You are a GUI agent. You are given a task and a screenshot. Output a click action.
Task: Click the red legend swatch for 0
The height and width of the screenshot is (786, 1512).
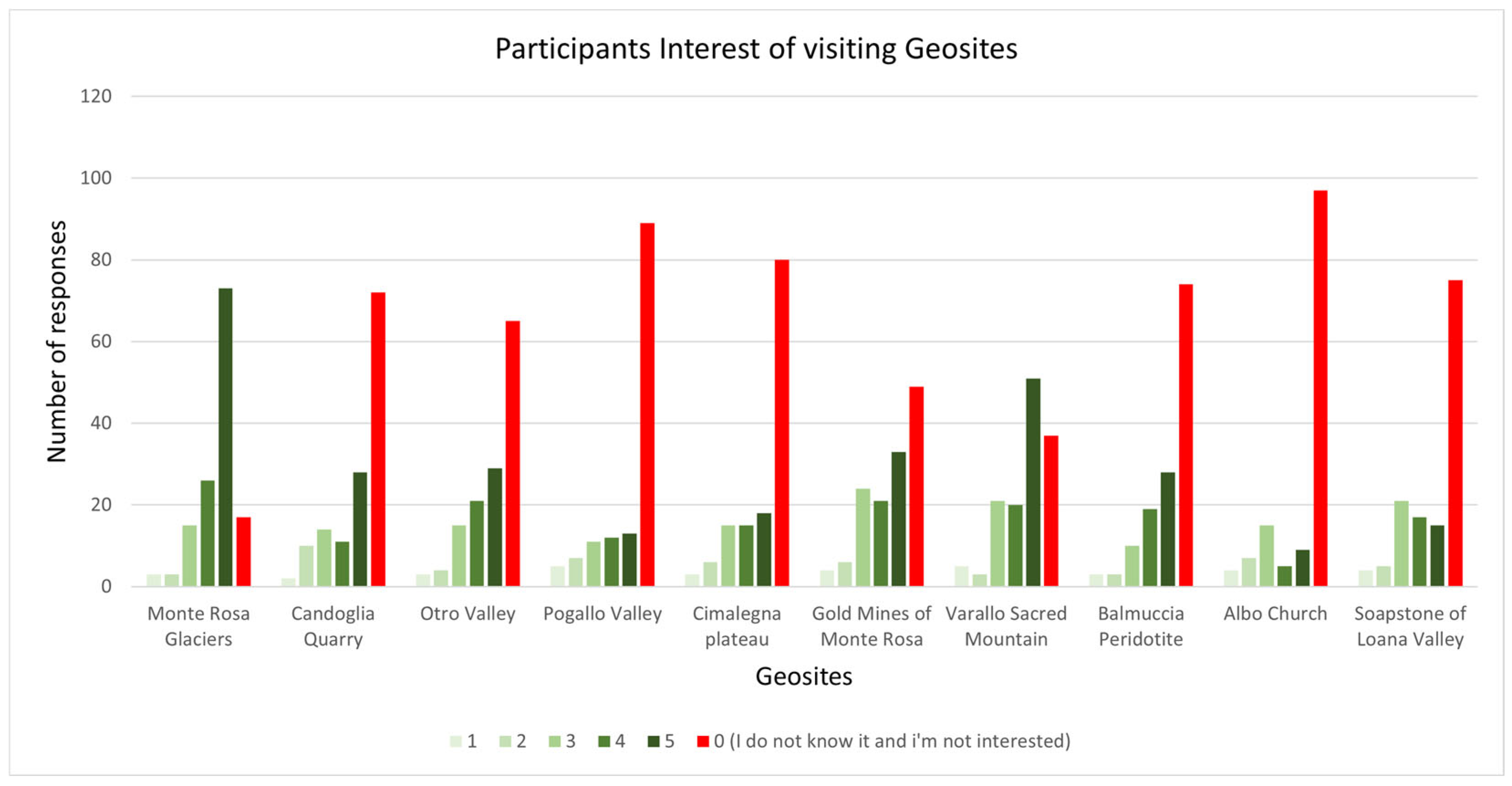point(703,741)
